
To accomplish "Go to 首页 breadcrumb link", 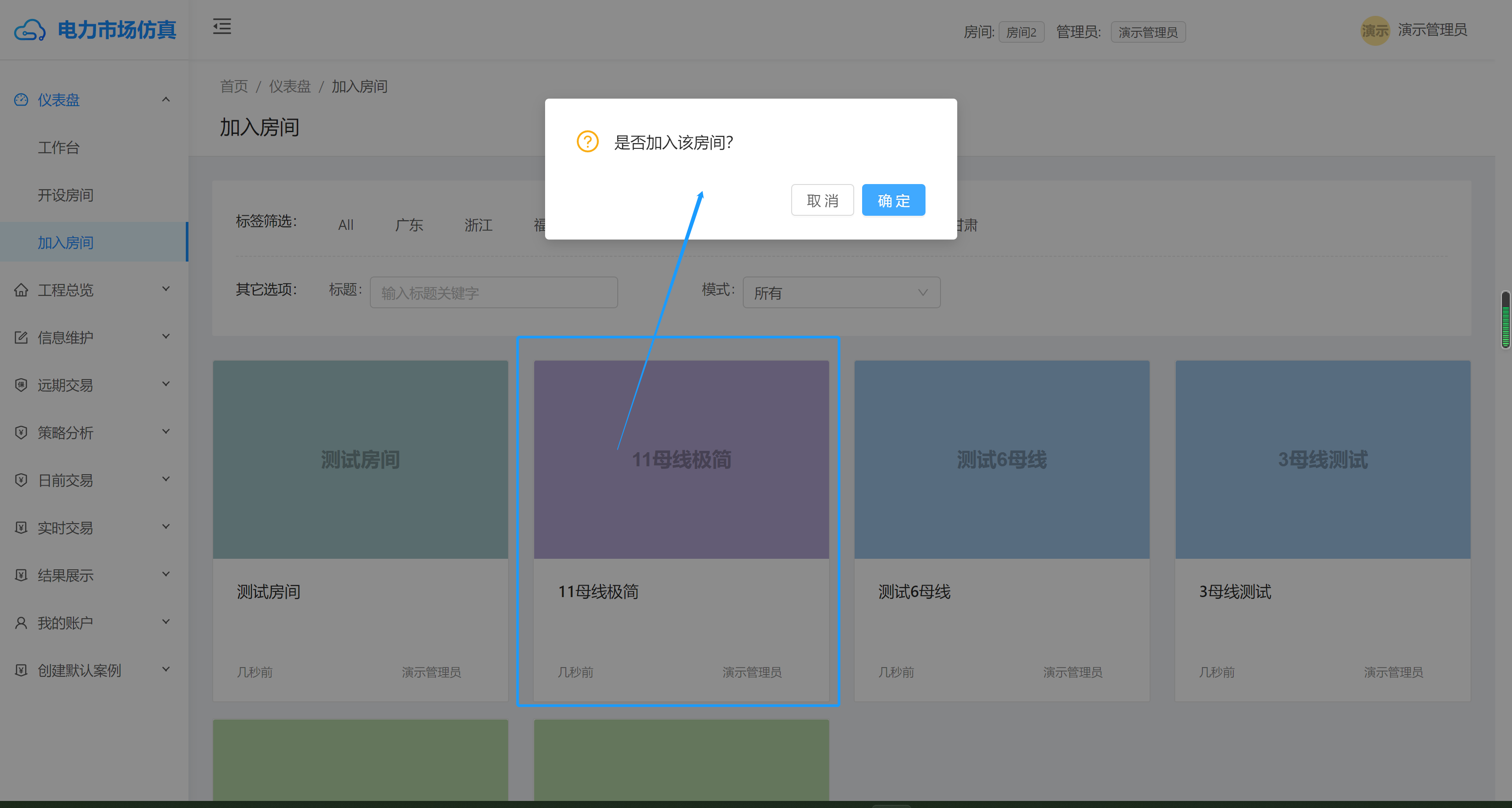I will click(x=234, y=86).
